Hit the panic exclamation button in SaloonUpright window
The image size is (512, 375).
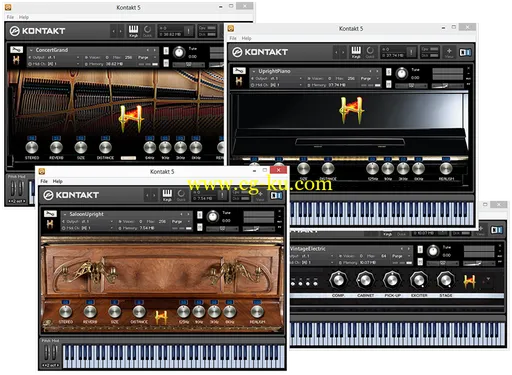[222, 195]
